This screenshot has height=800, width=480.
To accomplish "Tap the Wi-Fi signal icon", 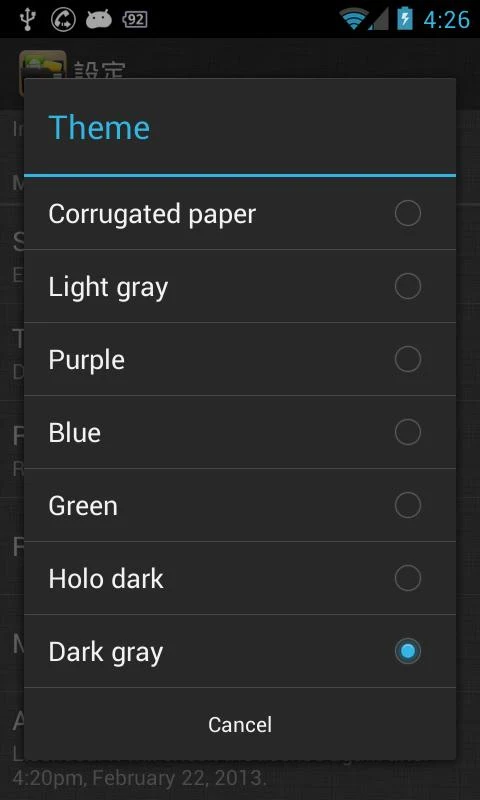I will coord(355,20).
